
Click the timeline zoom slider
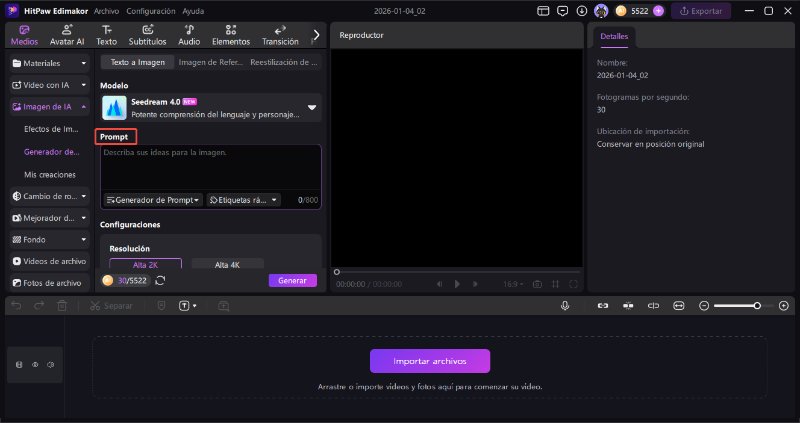click(x=740, y=305)
